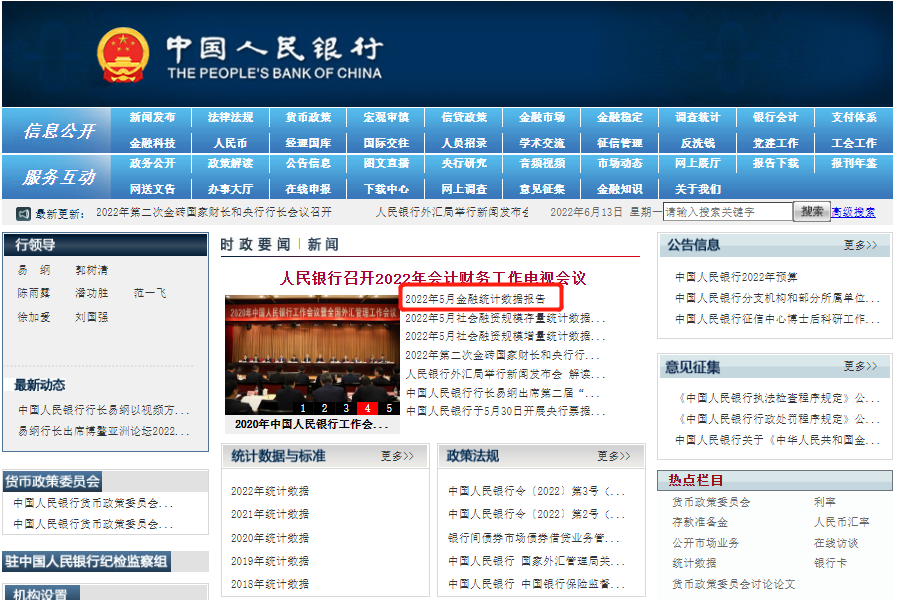Select 货币政策 navigation item
Viewport: 897px width, 600px height.
[308, 117]
